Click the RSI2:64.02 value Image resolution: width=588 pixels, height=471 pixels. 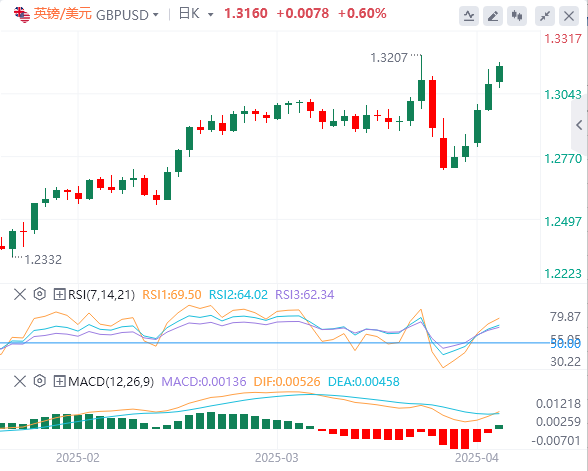[238, 295]
